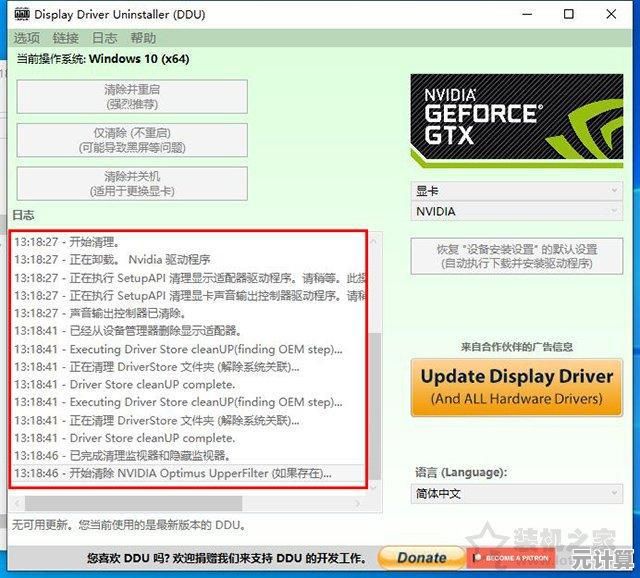Click the 清除并重启 button

pyautogui.click(x=132, y=96)
